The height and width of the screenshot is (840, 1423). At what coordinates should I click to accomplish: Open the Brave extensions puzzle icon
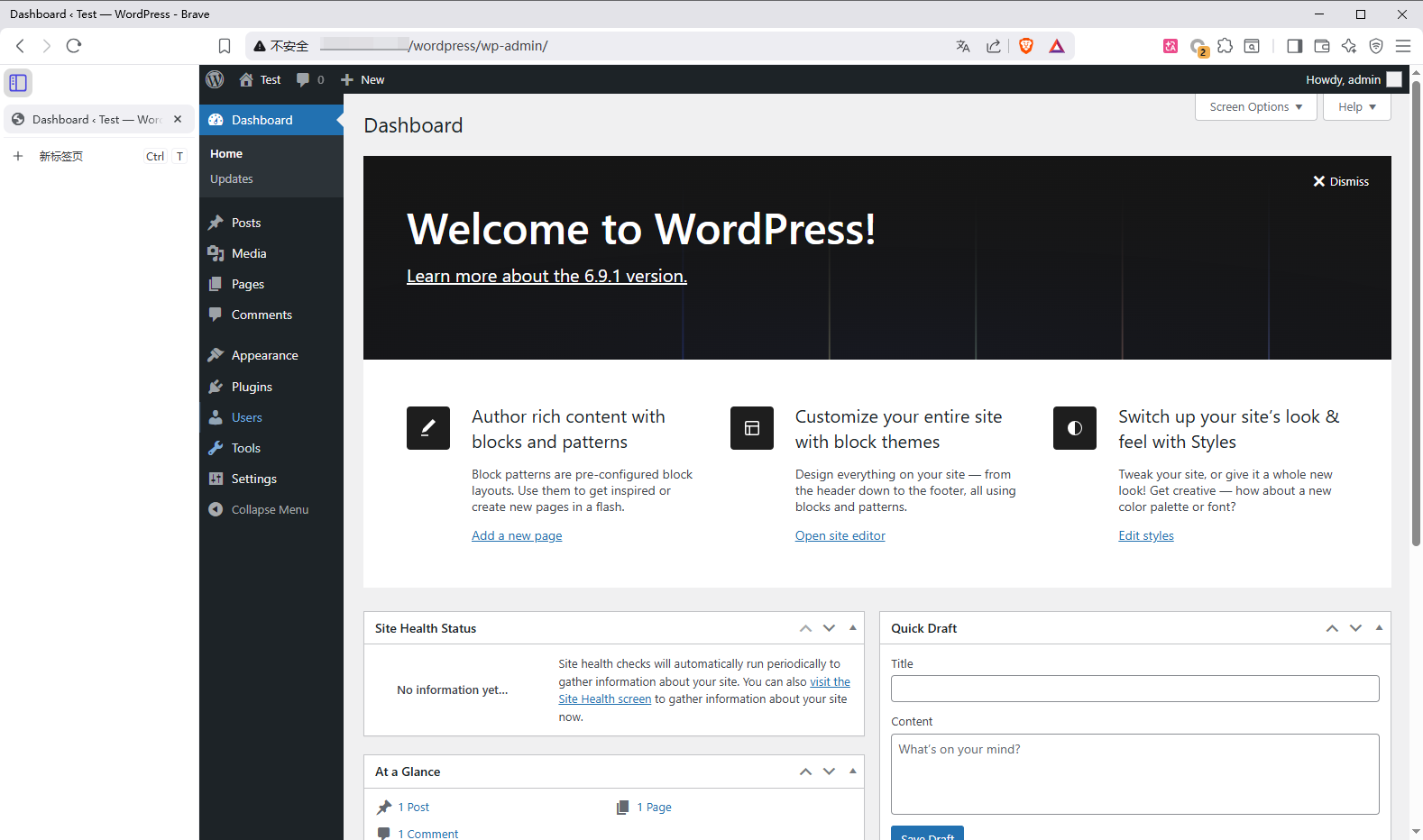tap(1225, 46)
